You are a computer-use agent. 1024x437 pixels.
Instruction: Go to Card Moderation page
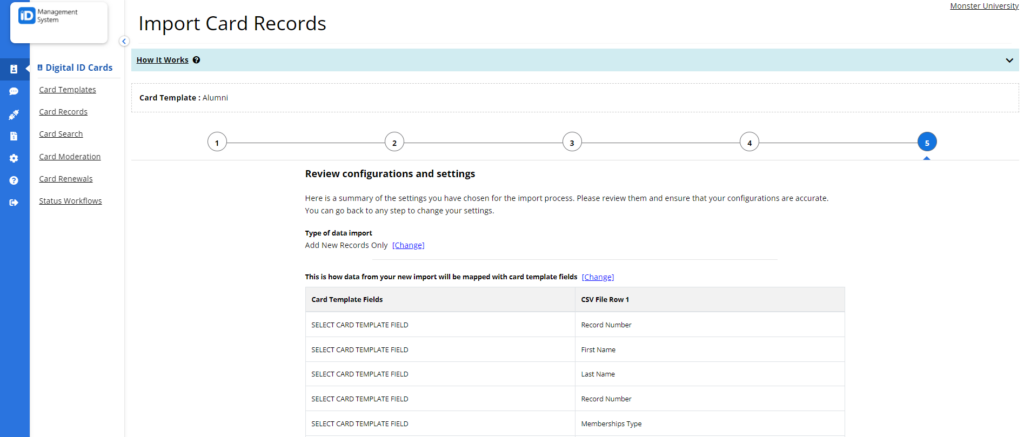(x=70, y=157)
